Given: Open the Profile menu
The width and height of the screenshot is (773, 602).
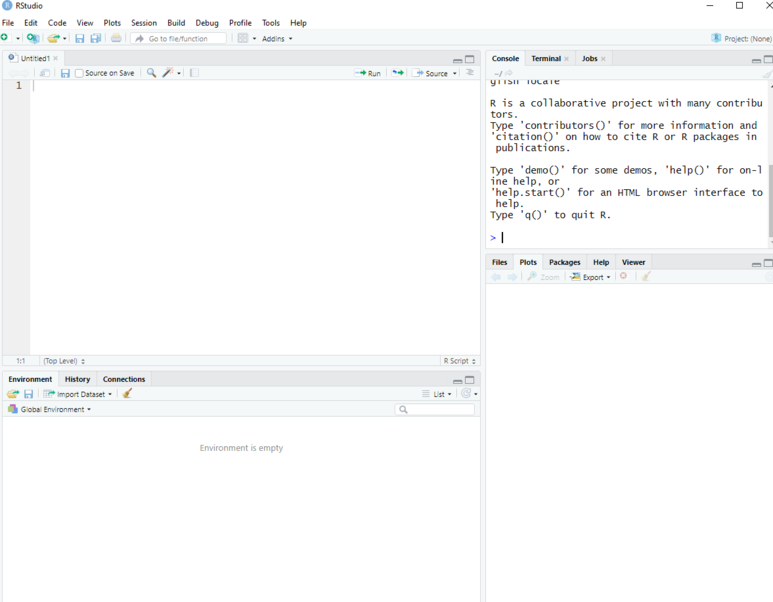Looking at the screenshot, I should (x=240, y=23).
